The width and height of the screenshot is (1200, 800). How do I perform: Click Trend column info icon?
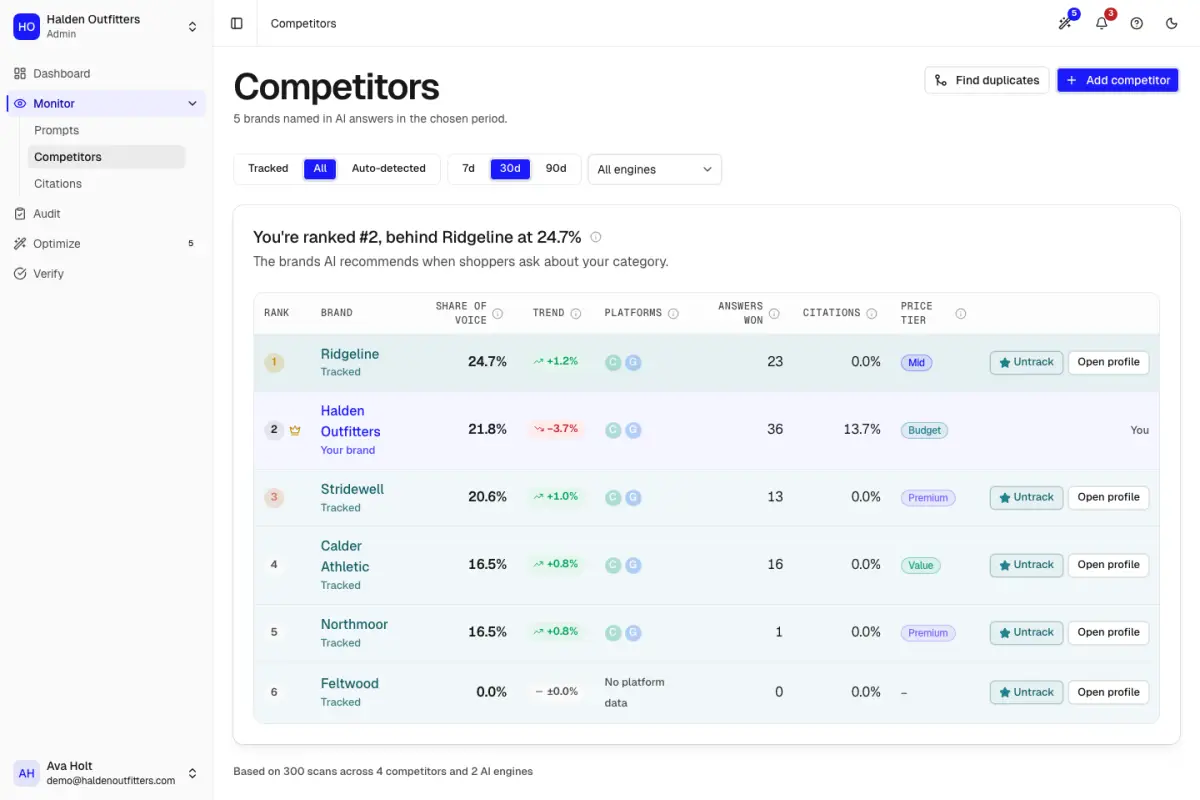576,313
